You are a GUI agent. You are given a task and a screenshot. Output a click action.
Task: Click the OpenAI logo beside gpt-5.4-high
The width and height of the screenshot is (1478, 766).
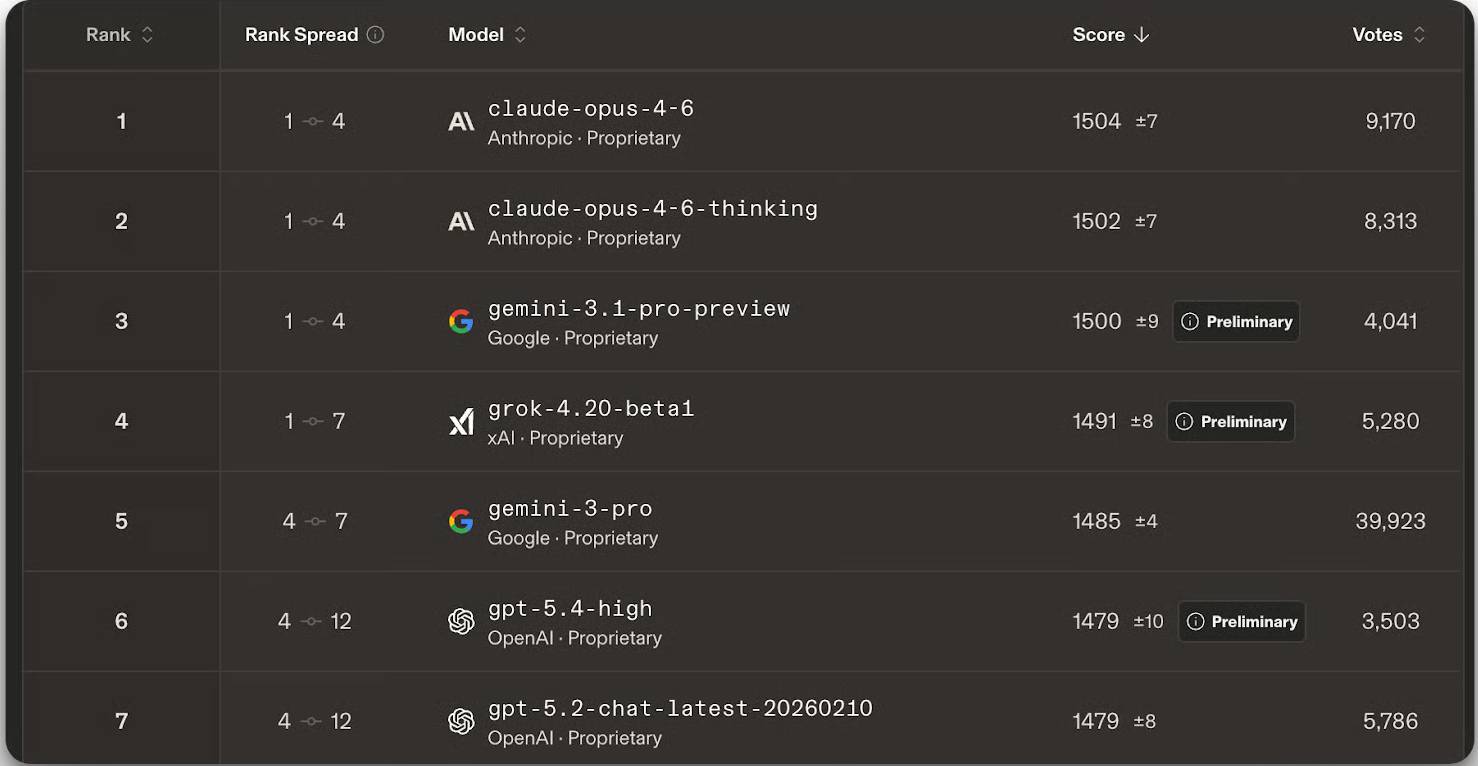(461, 622)
